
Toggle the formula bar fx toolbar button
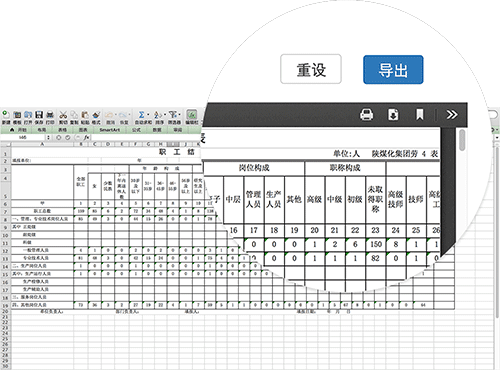(192, 115)
